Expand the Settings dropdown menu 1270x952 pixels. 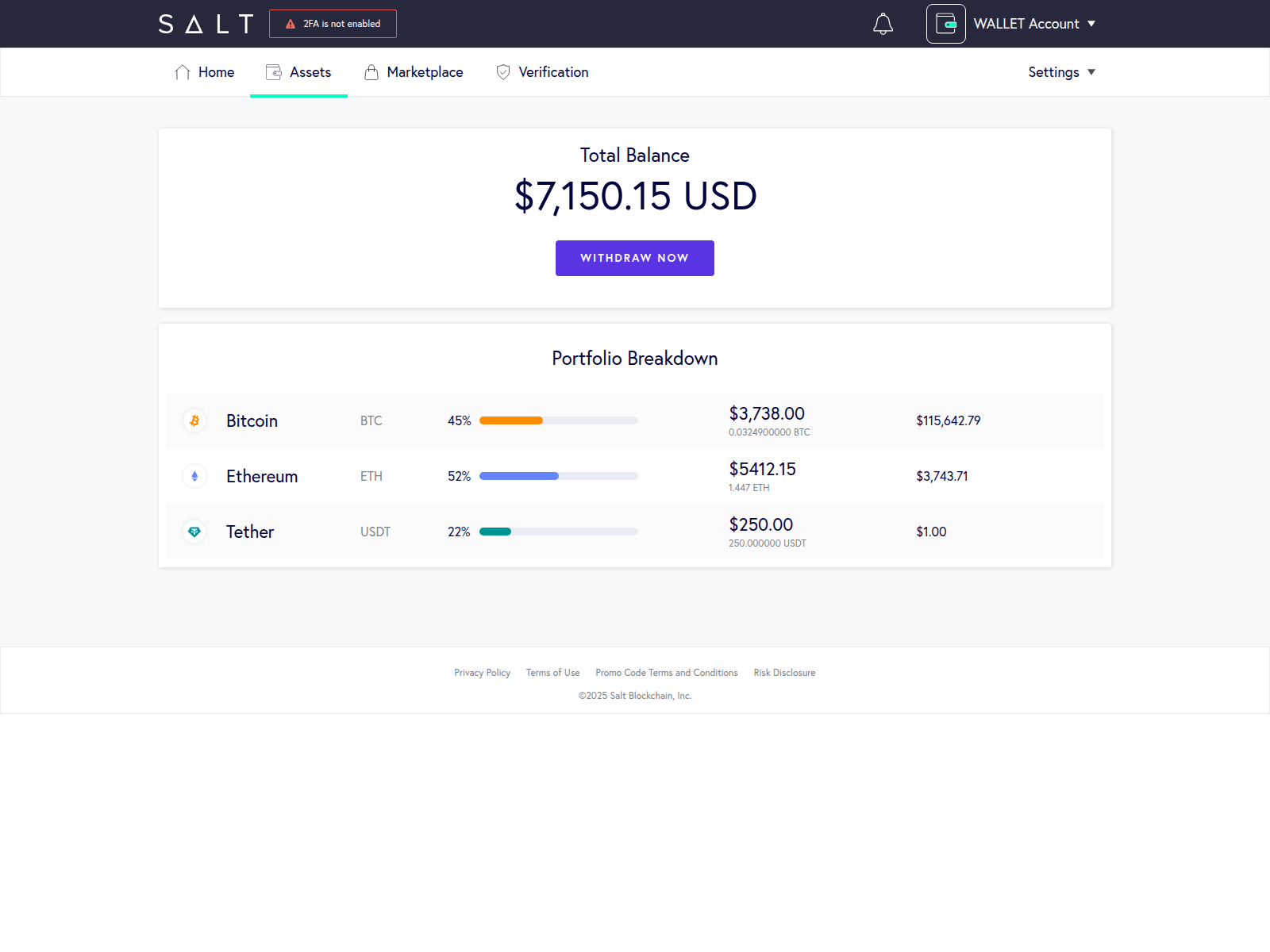(x=1061, y=72)
